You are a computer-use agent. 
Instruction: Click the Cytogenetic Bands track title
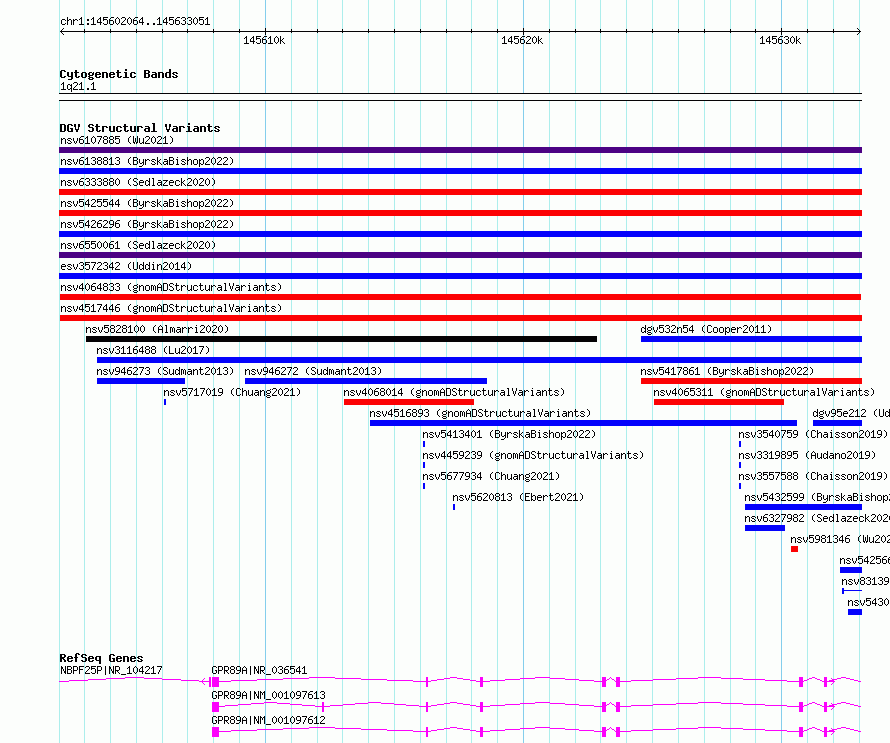click(119, 74)
